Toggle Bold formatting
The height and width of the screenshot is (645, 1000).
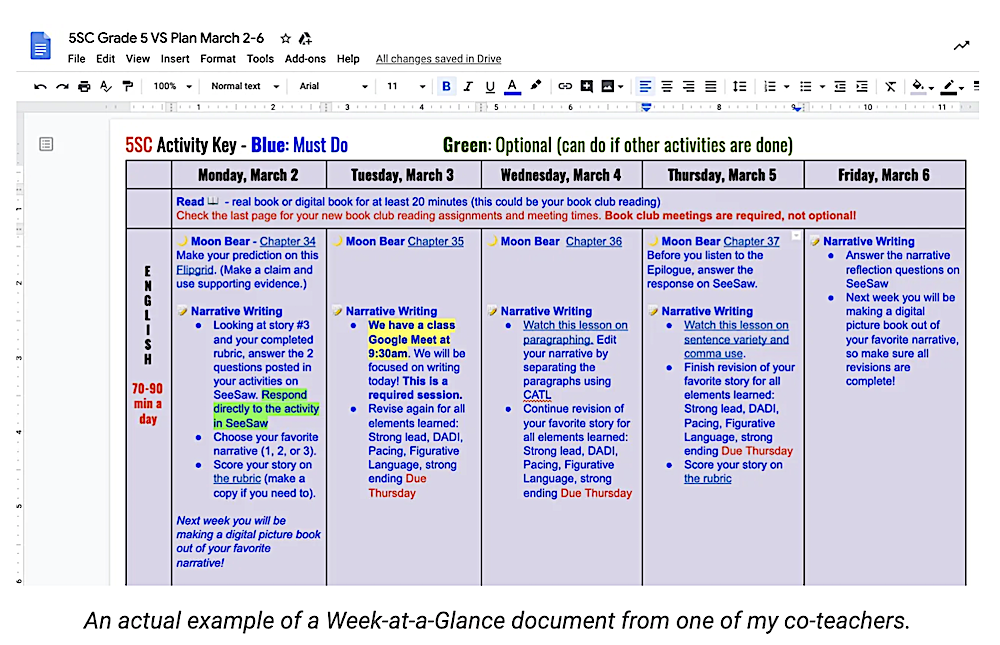coord(446,86)
